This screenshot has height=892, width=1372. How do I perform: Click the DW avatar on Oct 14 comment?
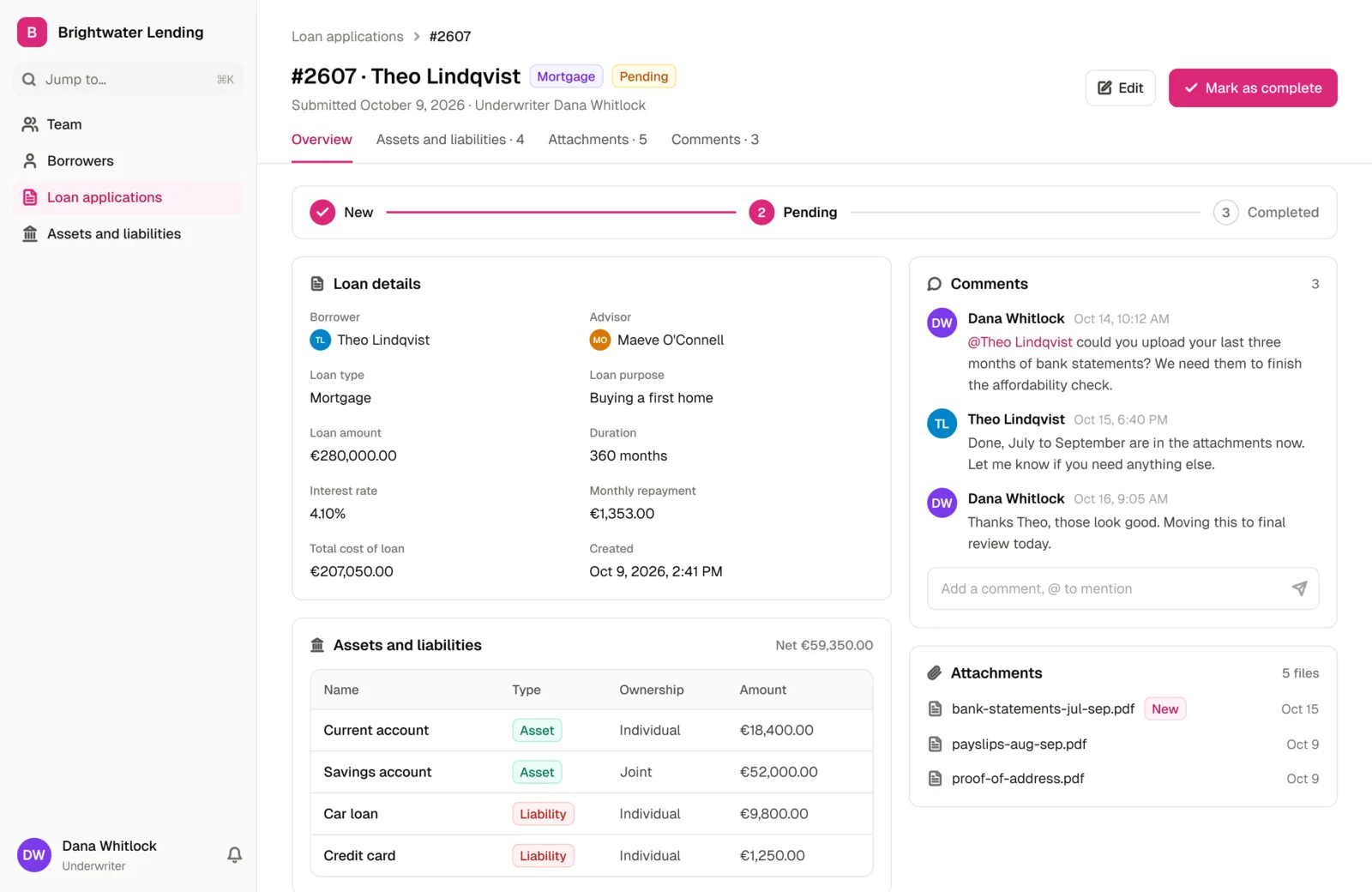942,323
